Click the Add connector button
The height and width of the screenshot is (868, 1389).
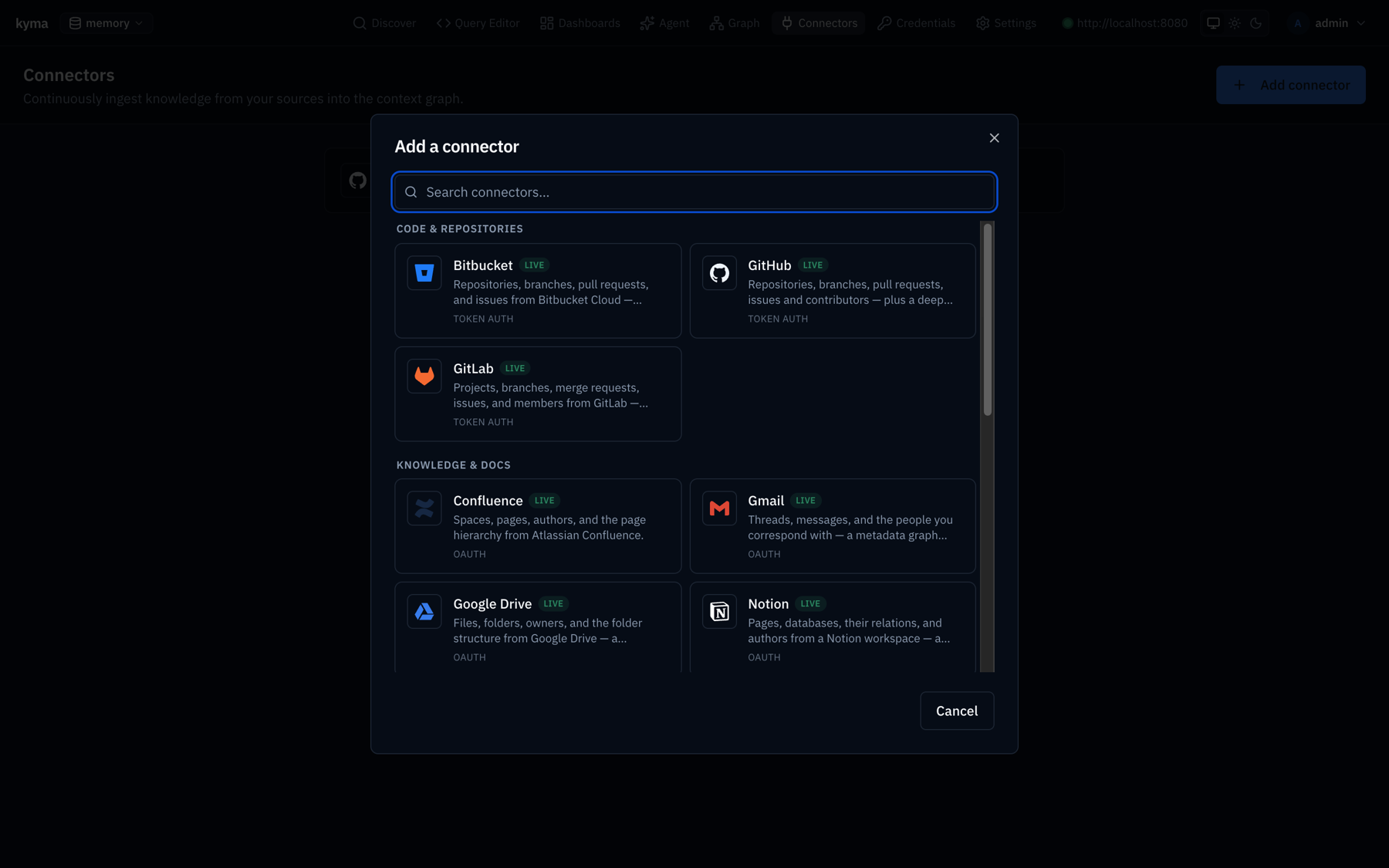[x=1291, y=85]
